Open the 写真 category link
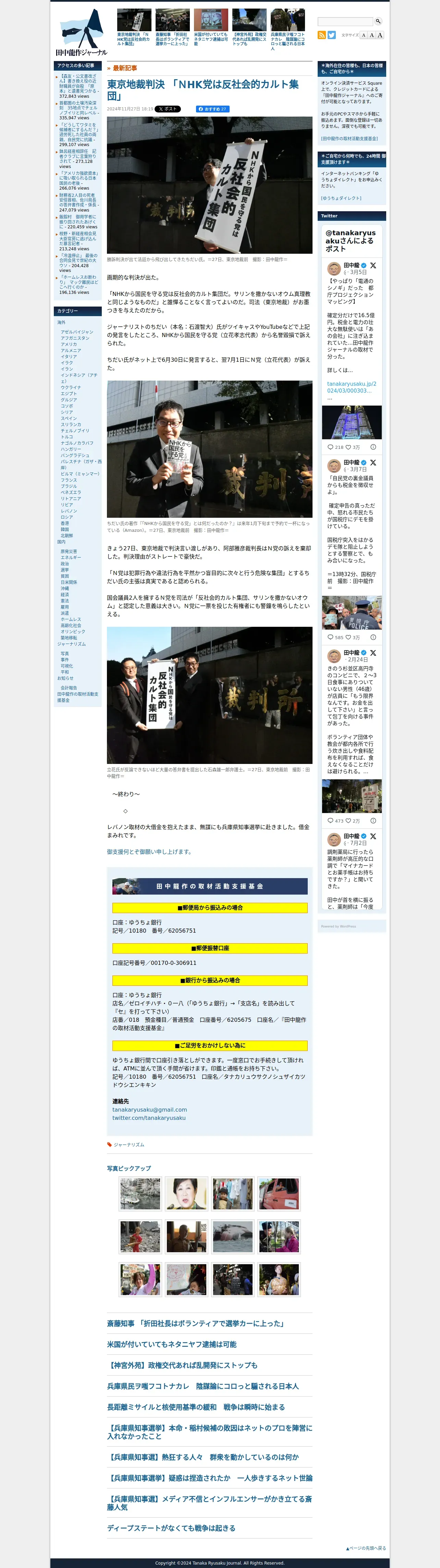This screenshot has width=440, height=1568. click(64, 654)
